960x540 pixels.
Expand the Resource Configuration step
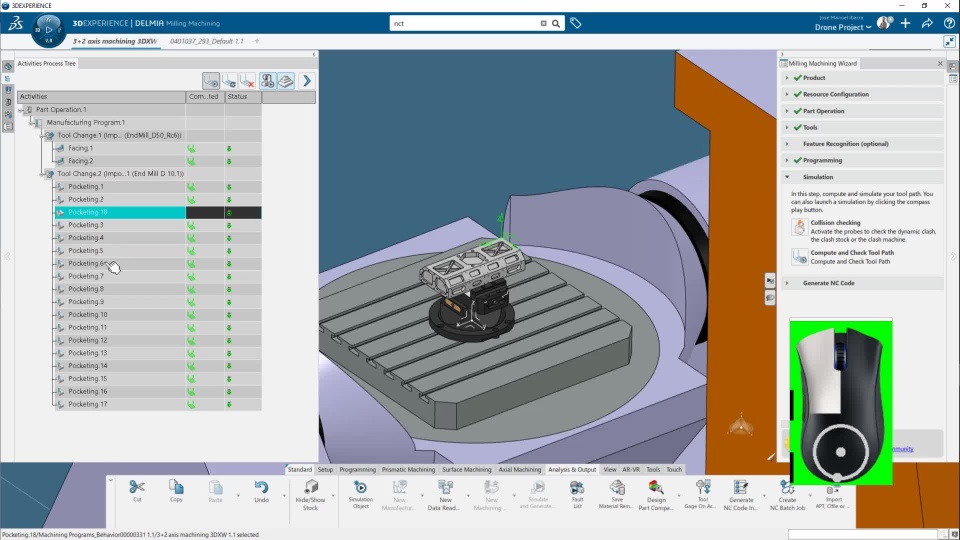[x=787, y=94]
